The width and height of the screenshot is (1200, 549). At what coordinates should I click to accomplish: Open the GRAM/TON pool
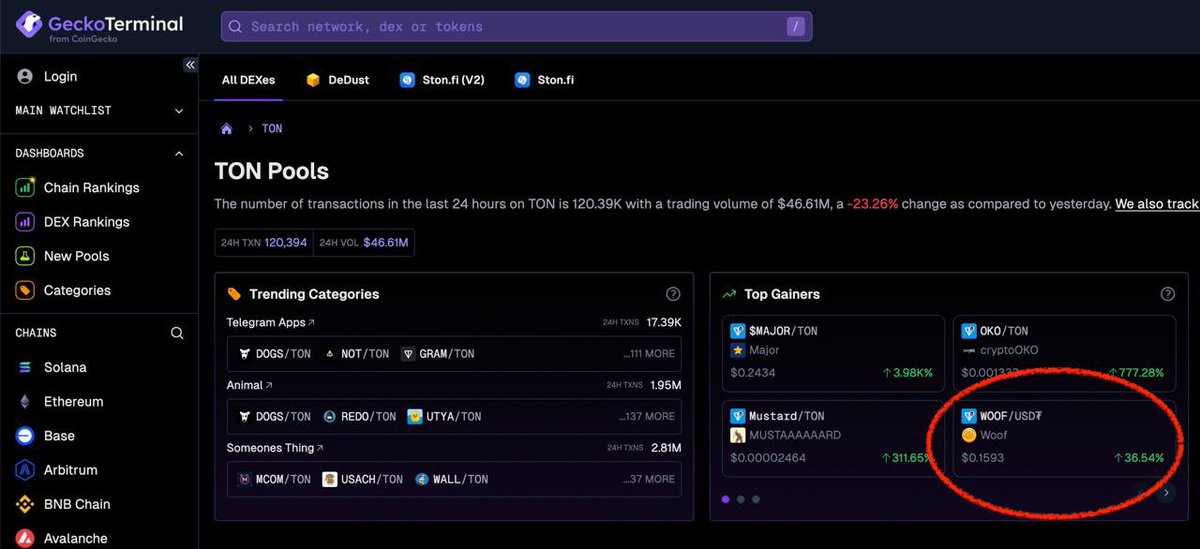(438, 354)
